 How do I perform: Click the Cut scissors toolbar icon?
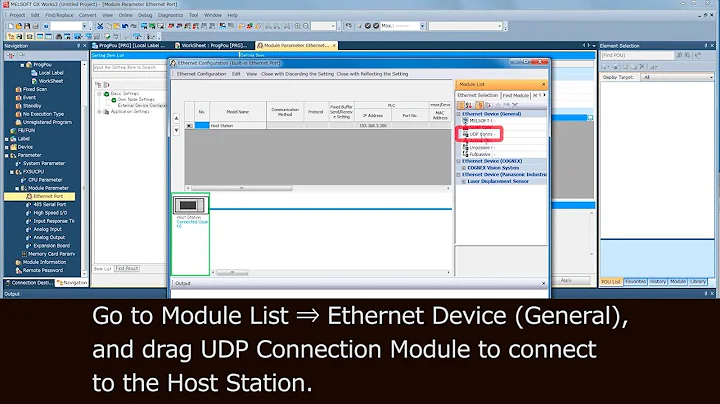[x=100, y=26]
